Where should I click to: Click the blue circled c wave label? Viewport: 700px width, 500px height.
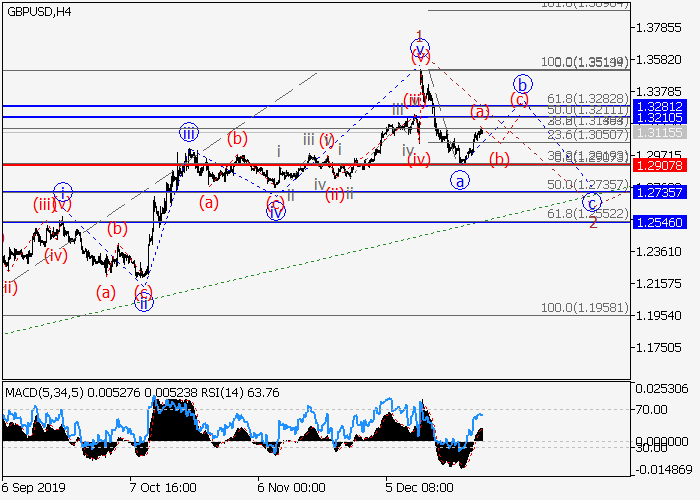pos(592,202)
